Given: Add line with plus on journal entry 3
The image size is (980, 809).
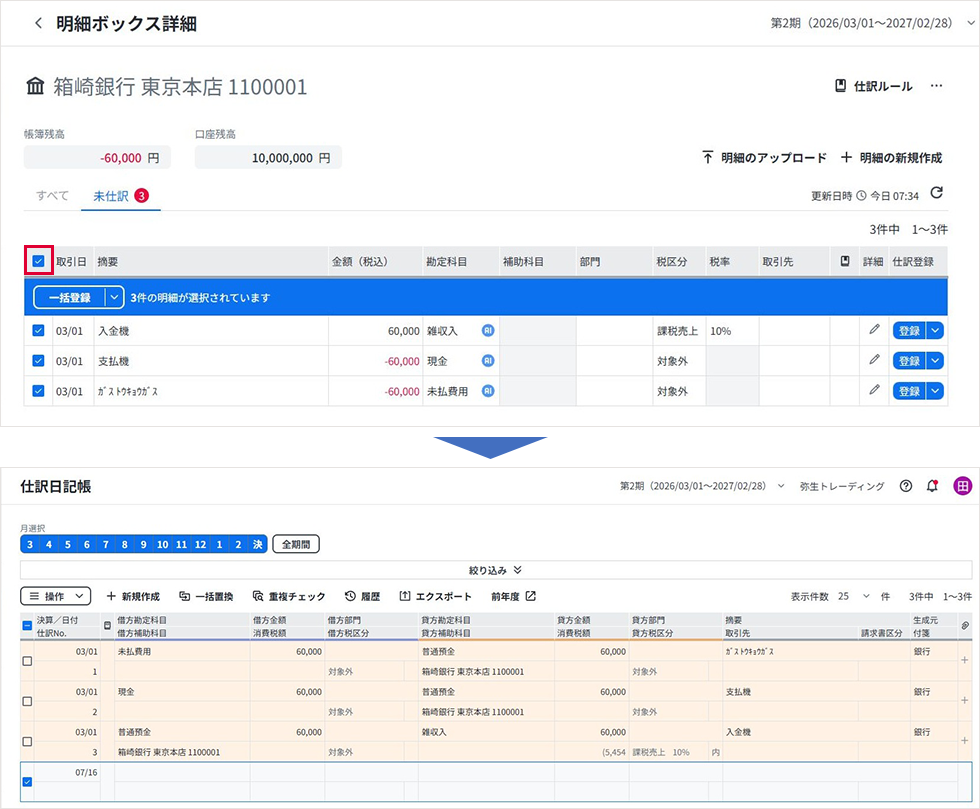Looking at the screenshot, I should click(x=964, y=740).
